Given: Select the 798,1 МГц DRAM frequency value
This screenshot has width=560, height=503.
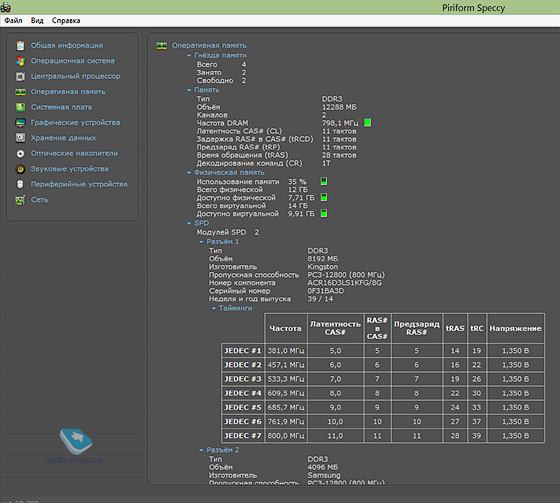Looking at the screenshot, I should point(340,123).
